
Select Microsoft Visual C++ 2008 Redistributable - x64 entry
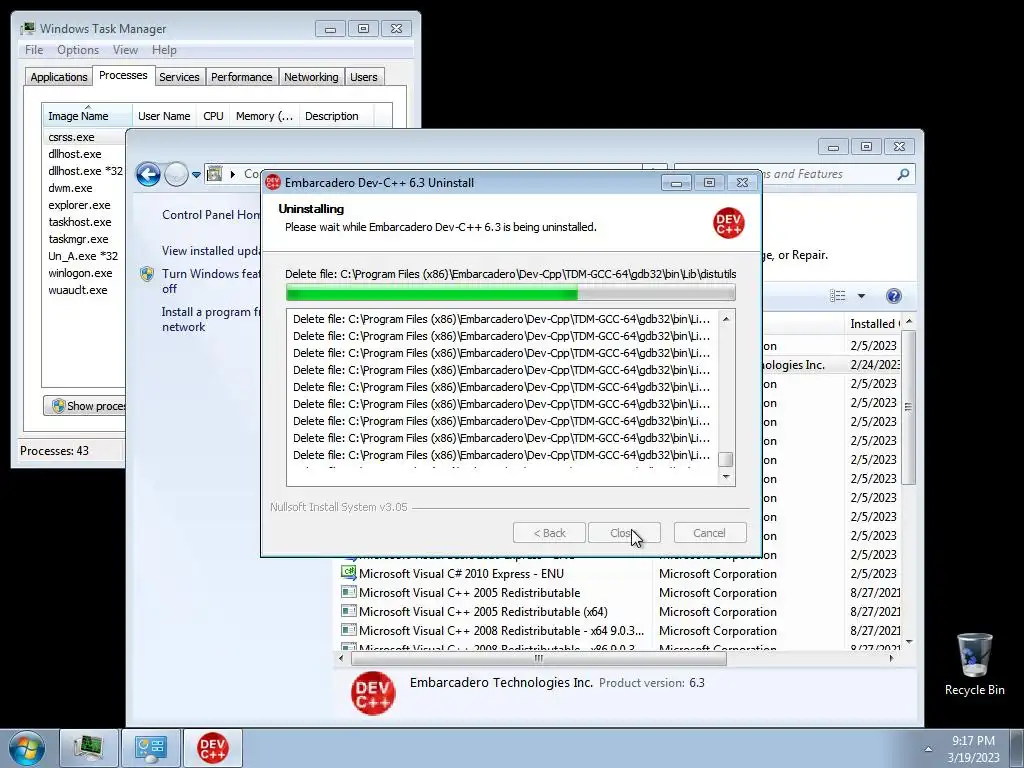[501, 631]
